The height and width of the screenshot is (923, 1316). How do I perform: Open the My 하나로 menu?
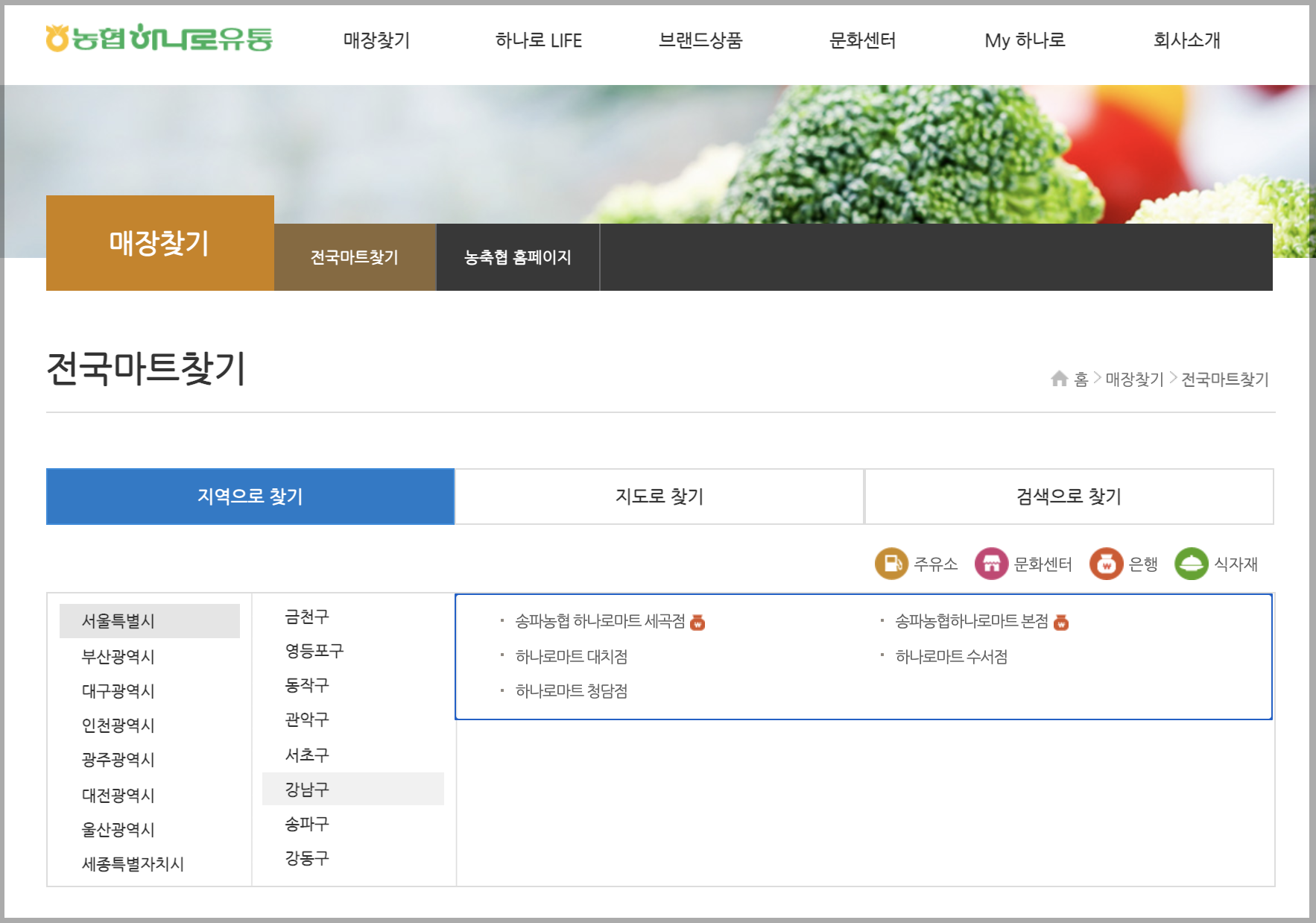coord(1025,40)
